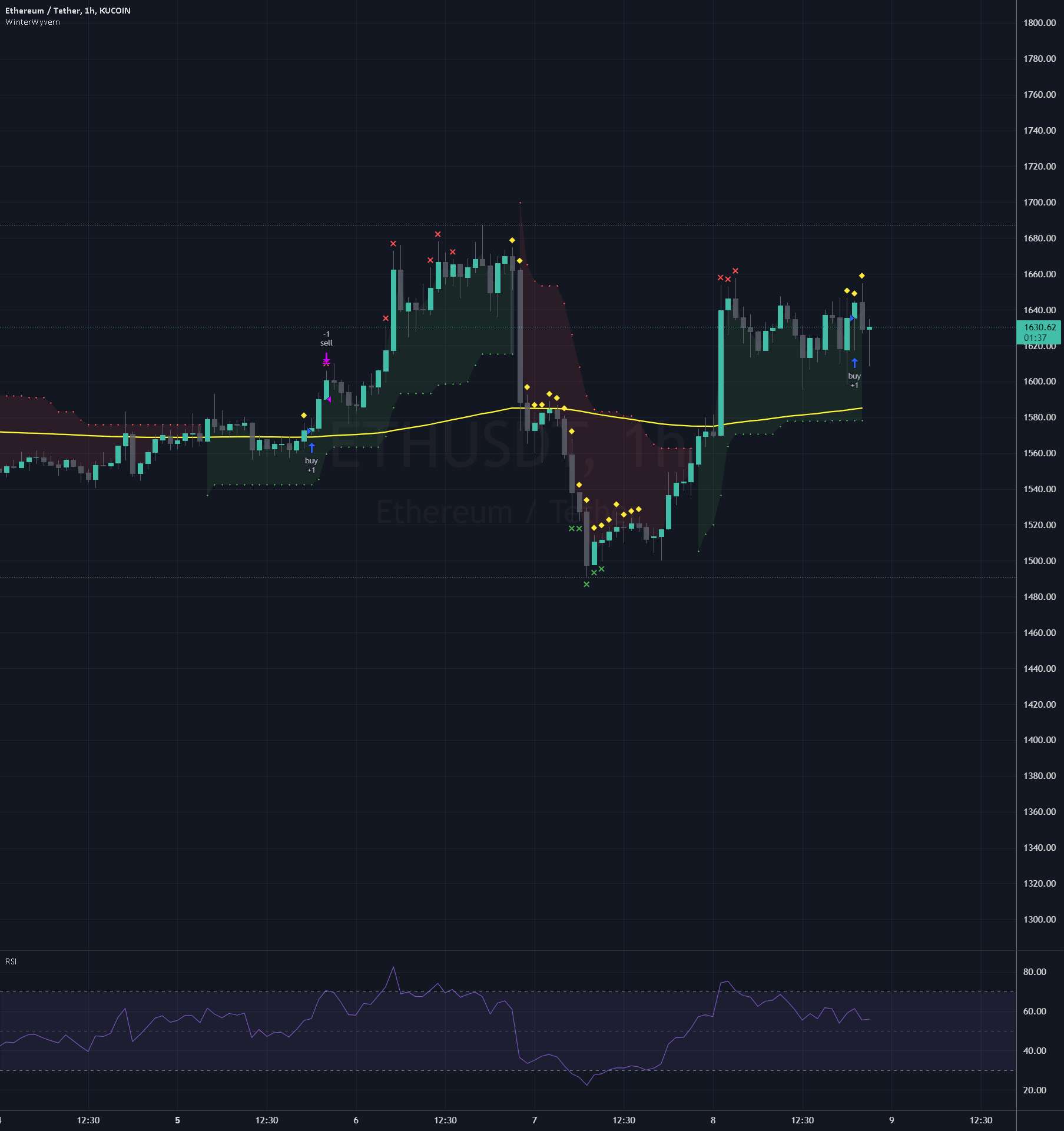Click the 1740.00 price axis label
The height and width of the screenshot is (1131, 1064).
[x=1039, y=131]
